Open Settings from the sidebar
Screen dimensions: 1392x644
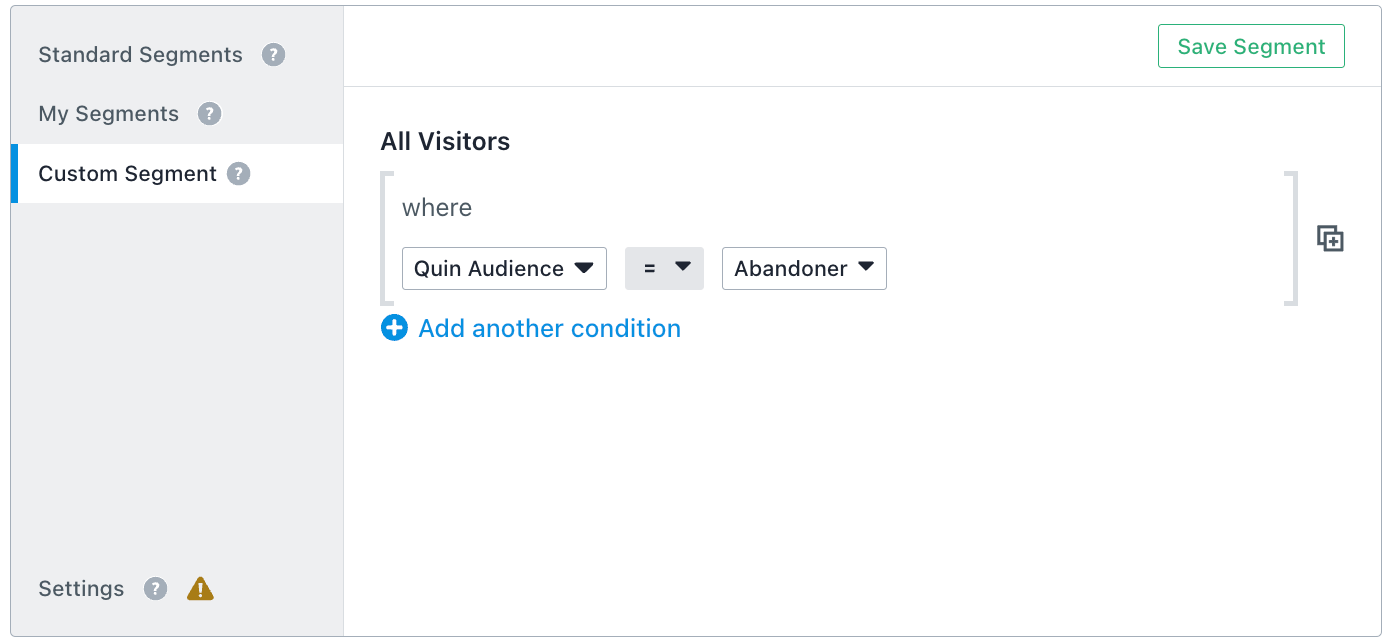coord(81,589)
